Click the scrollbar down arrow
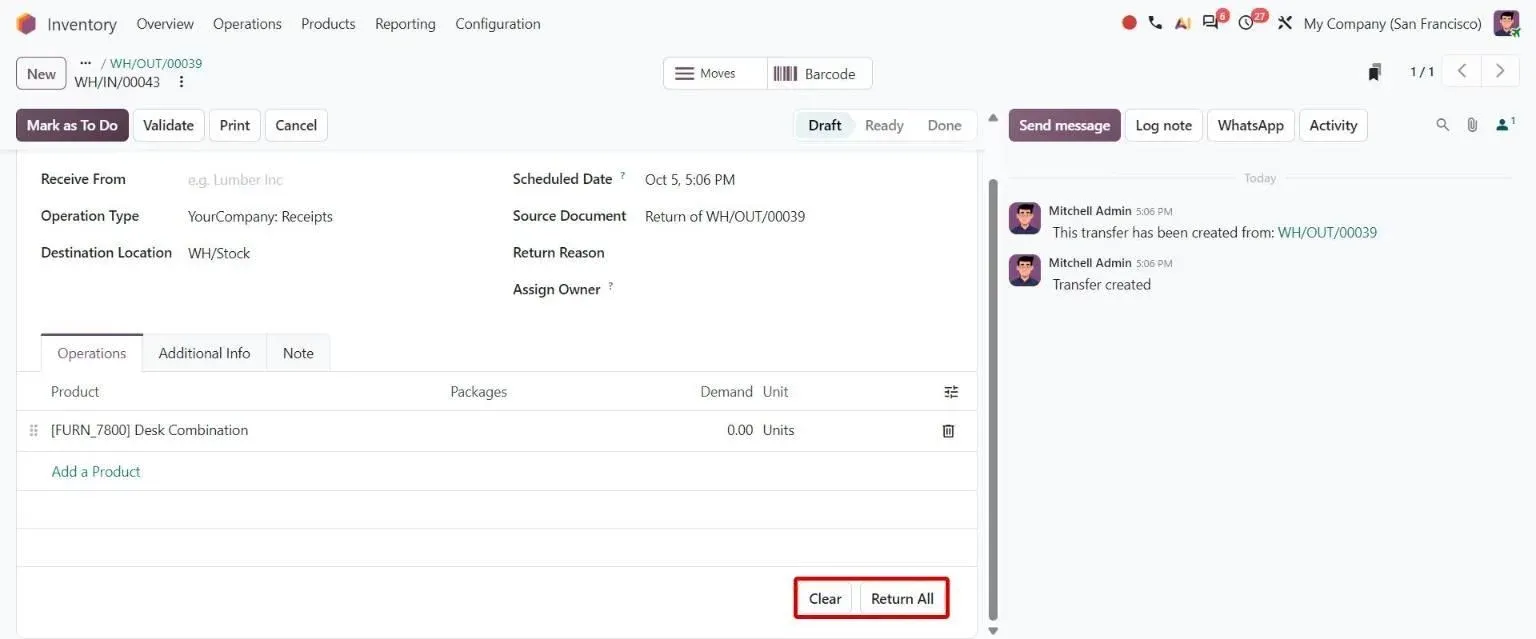1536x639 pixels. point(993,631)
